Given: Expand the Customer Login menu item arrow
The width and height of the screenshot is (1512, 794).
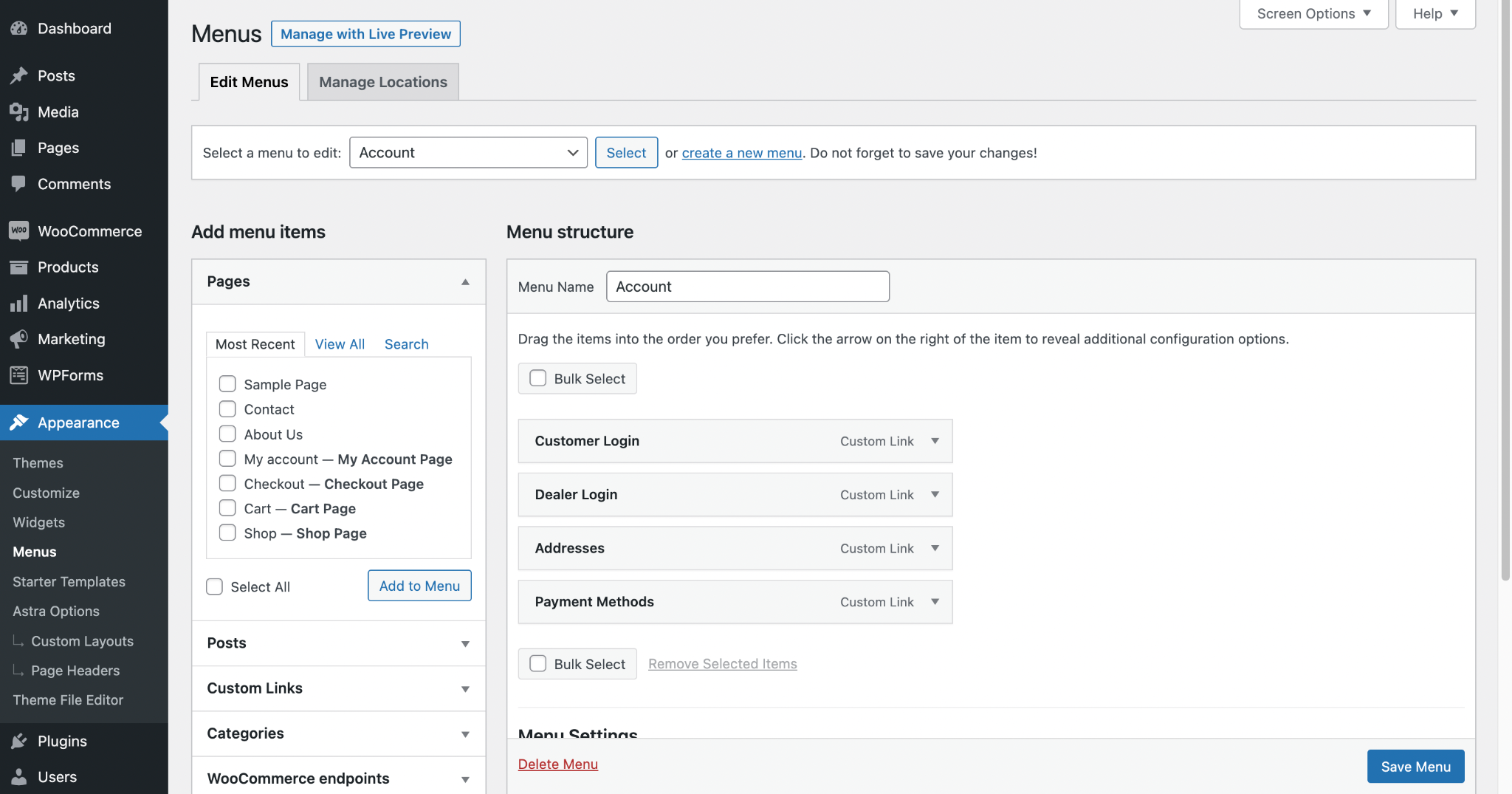Looking at the screenshot, I should (x=935, y=441).
